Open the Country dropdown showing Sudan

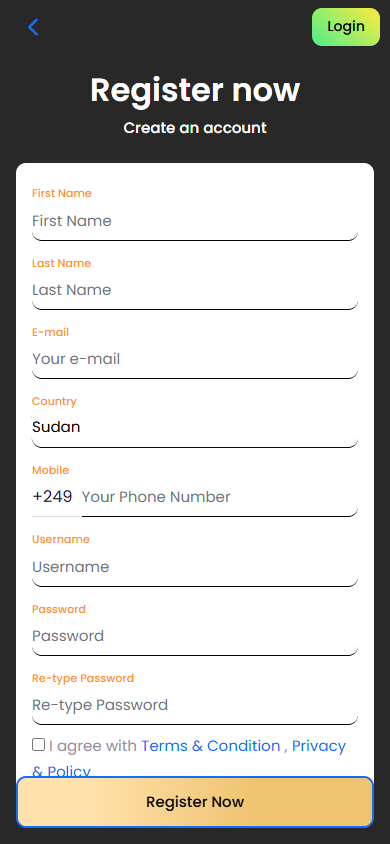tap(195, 428)
